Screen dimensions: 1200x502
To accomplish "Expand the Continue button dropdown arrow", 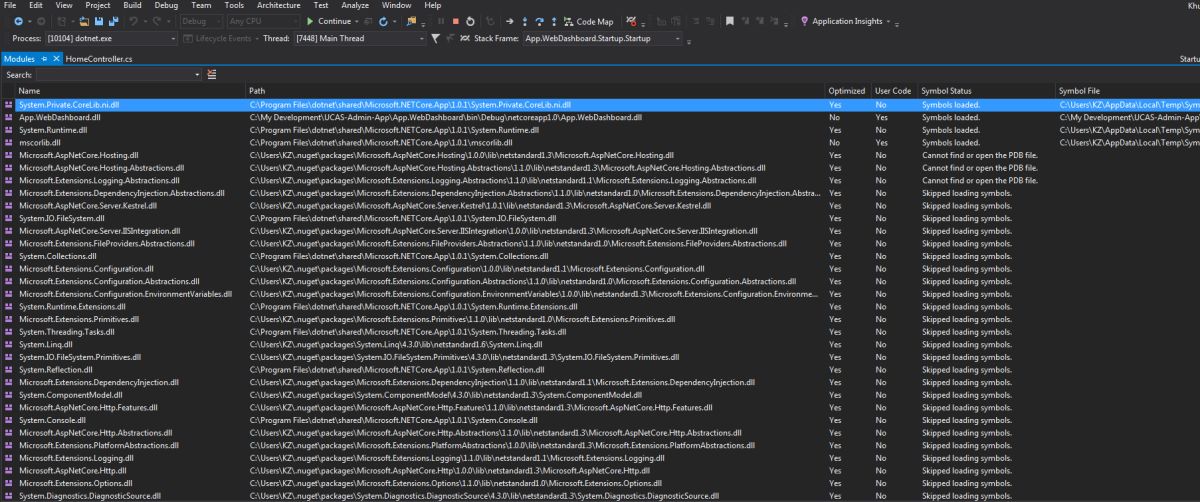I will pos(355,21).
